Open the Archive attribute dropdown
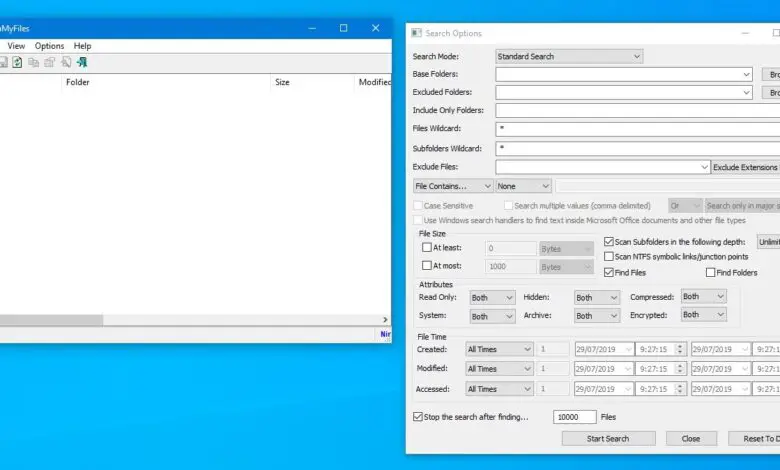Viewport: 780px width, 470px height. click(596, 316)
